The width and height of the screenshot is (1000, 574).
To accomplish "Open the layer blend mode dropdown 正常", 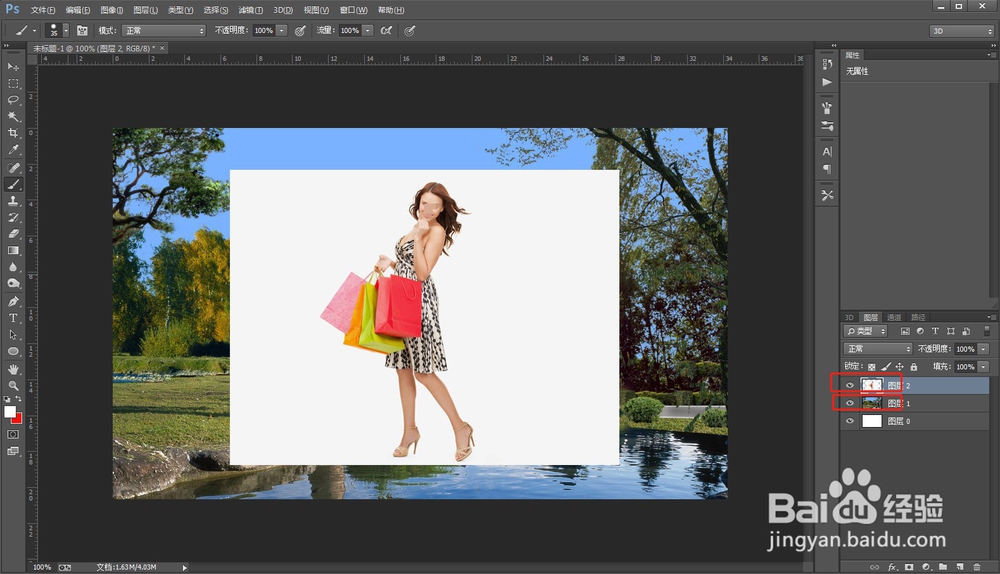I will (877, 349).
